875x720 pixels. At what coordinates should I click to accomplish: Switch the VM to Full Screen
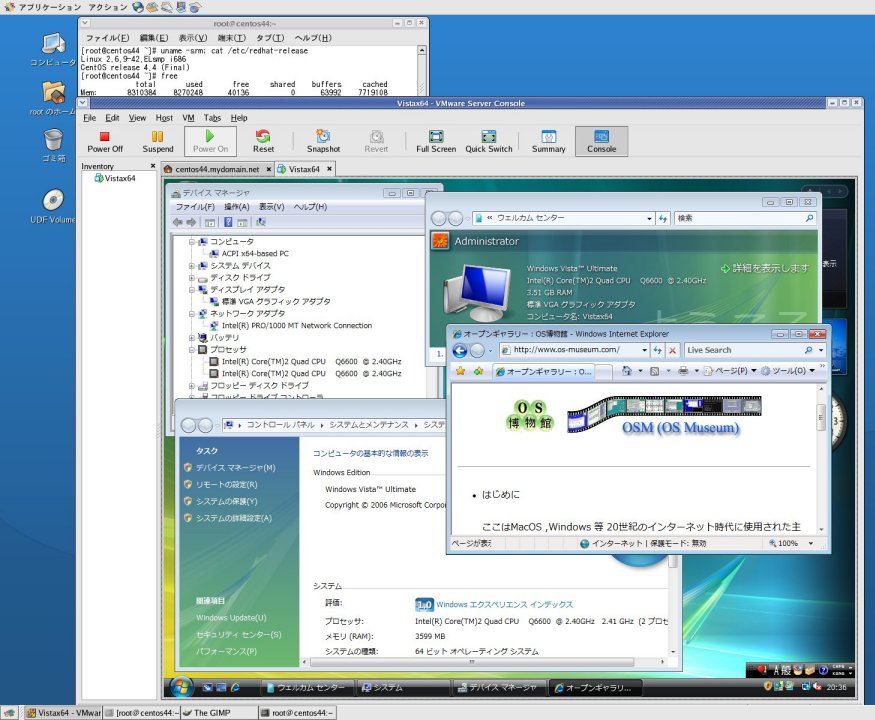436,142
